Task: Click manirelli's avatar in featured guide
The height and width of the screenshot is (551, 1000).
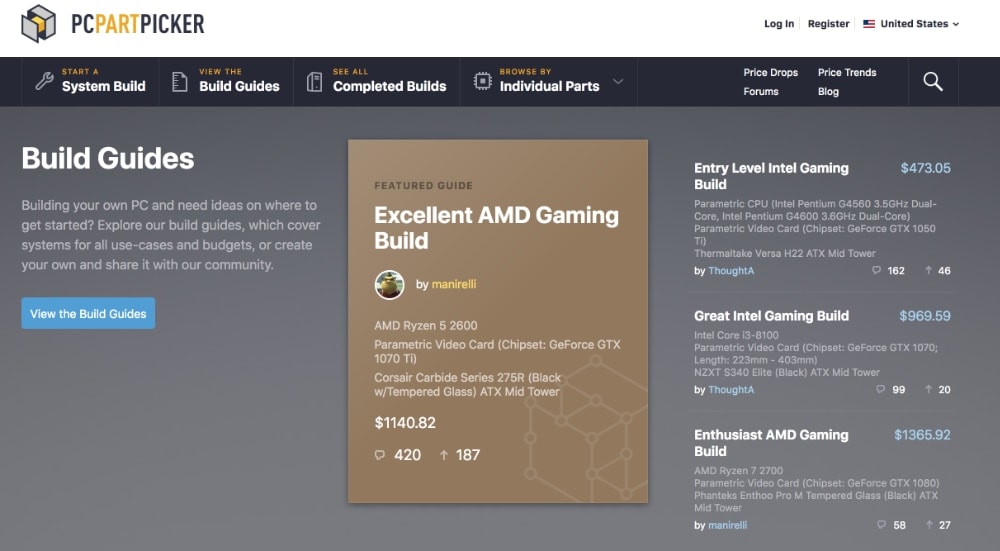Action: [389, 284]
